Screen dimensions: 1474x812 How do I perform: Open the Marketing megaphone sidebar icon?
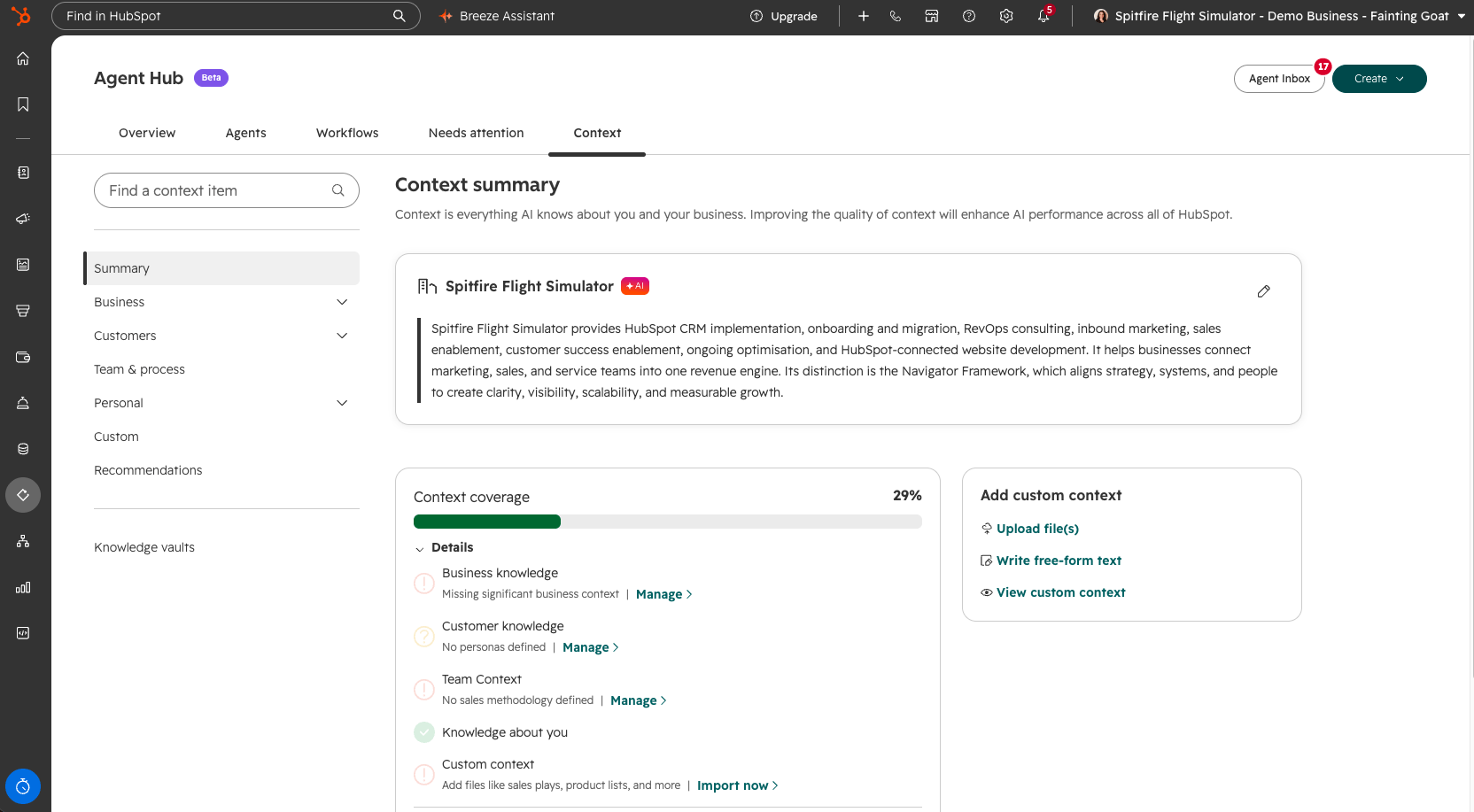[23, 219]
